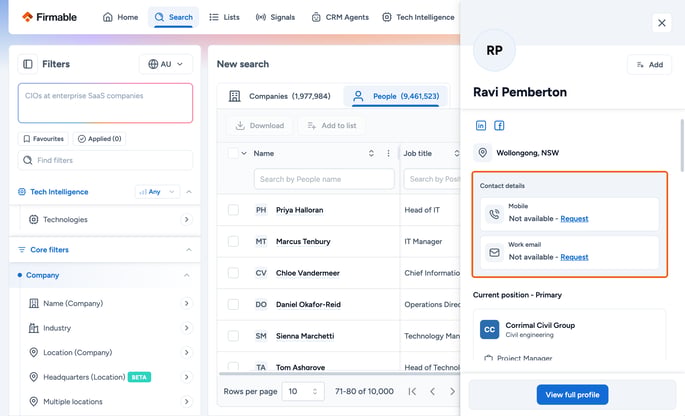Open CRM Agents tab
685x416 pixels.
click(340, 17)
